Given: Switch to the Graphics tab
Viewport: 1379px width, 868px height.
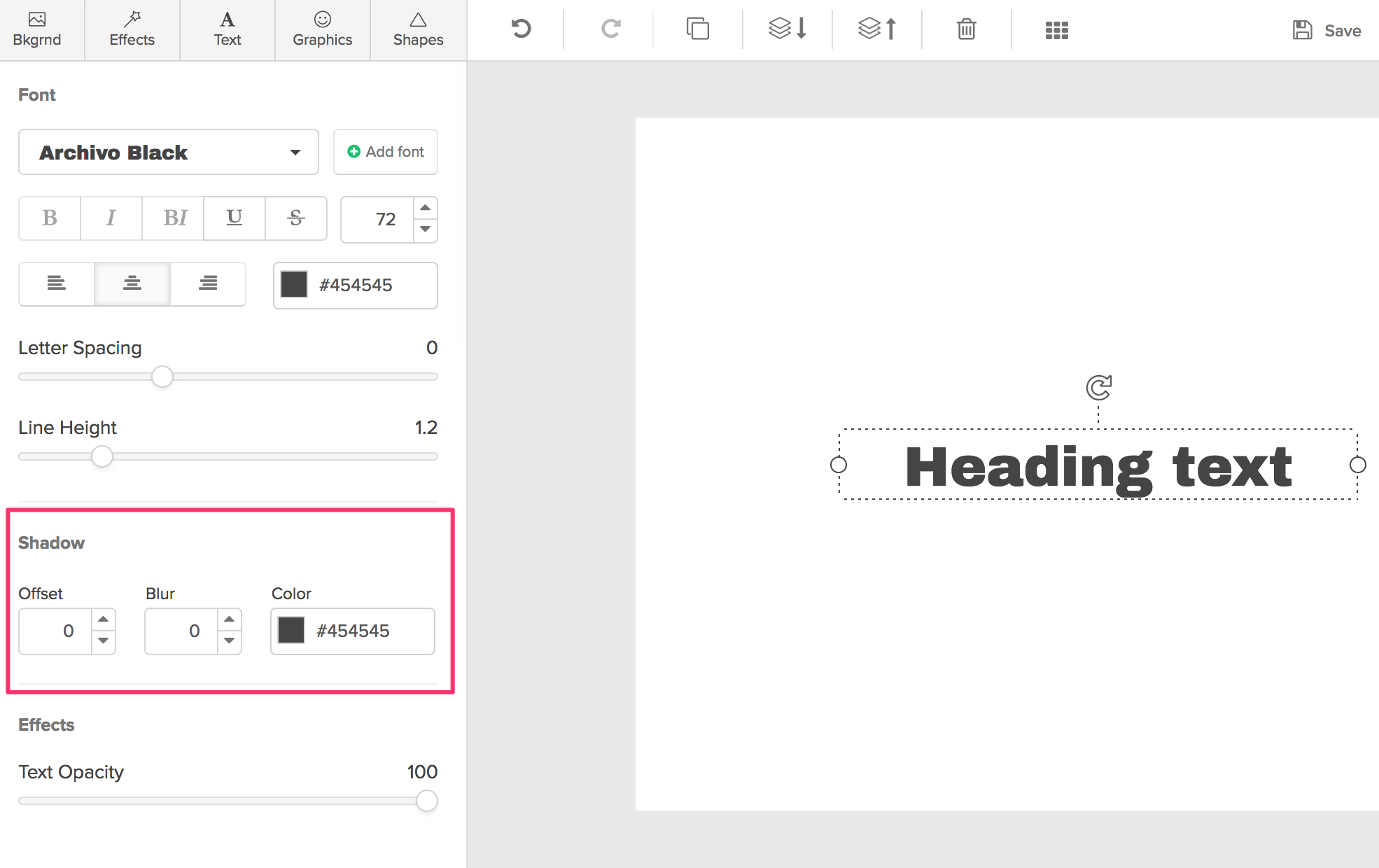Looking at the screenshot, I should pyautogui.click(x=322, y=30).
